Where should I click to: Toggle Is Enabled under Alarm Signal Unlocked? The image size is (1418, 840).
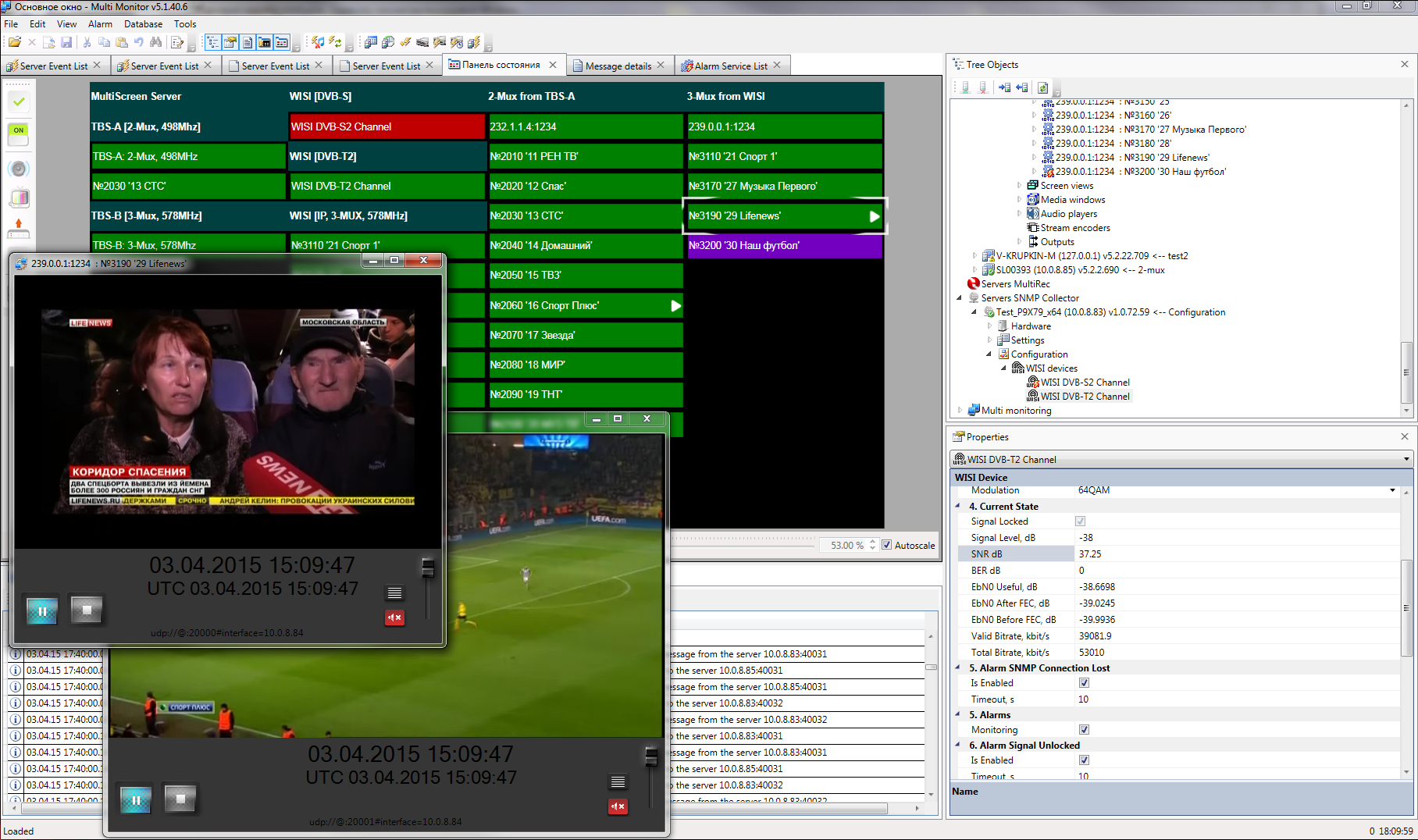pyautogui.click(x=1084, y=760)
